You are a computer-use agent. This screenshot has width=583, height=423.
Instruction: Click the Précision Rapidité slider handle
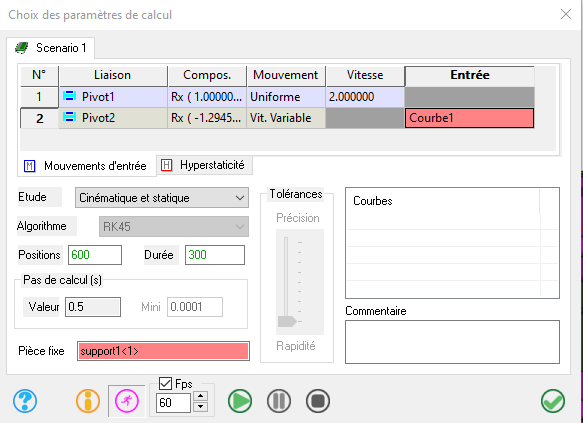click(x=287, y=321)
